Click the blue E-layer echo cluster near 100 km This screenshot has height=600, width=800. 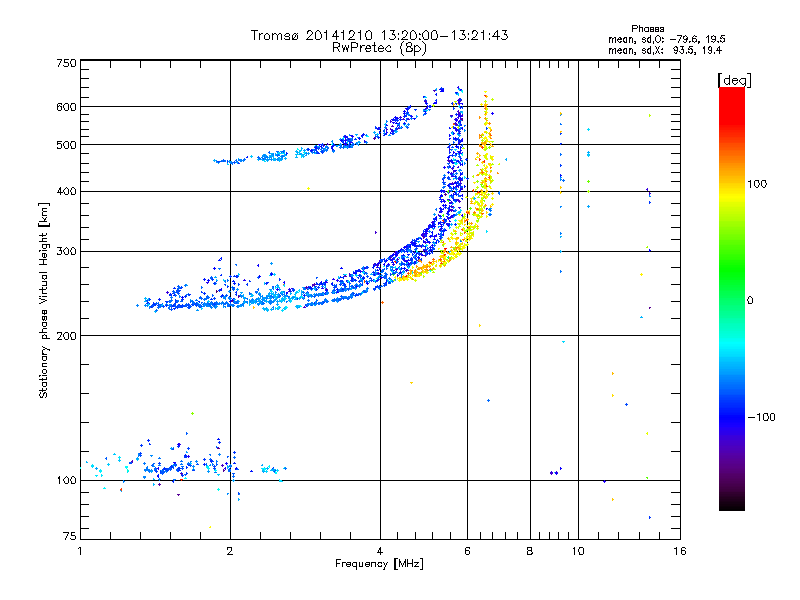[x=184, y=465]
